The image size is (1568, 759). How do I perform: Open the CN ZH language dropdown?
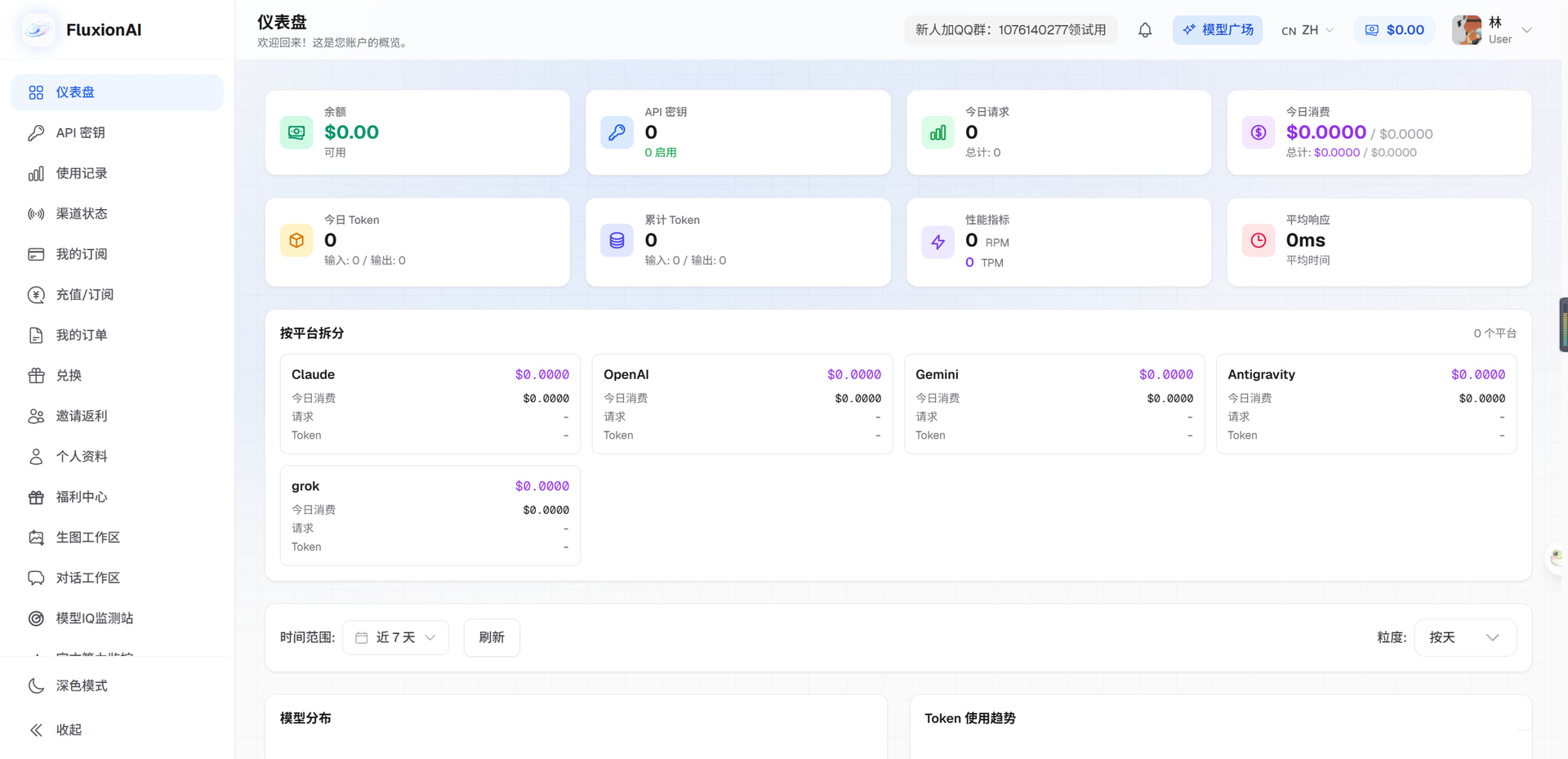point(1307,30)
